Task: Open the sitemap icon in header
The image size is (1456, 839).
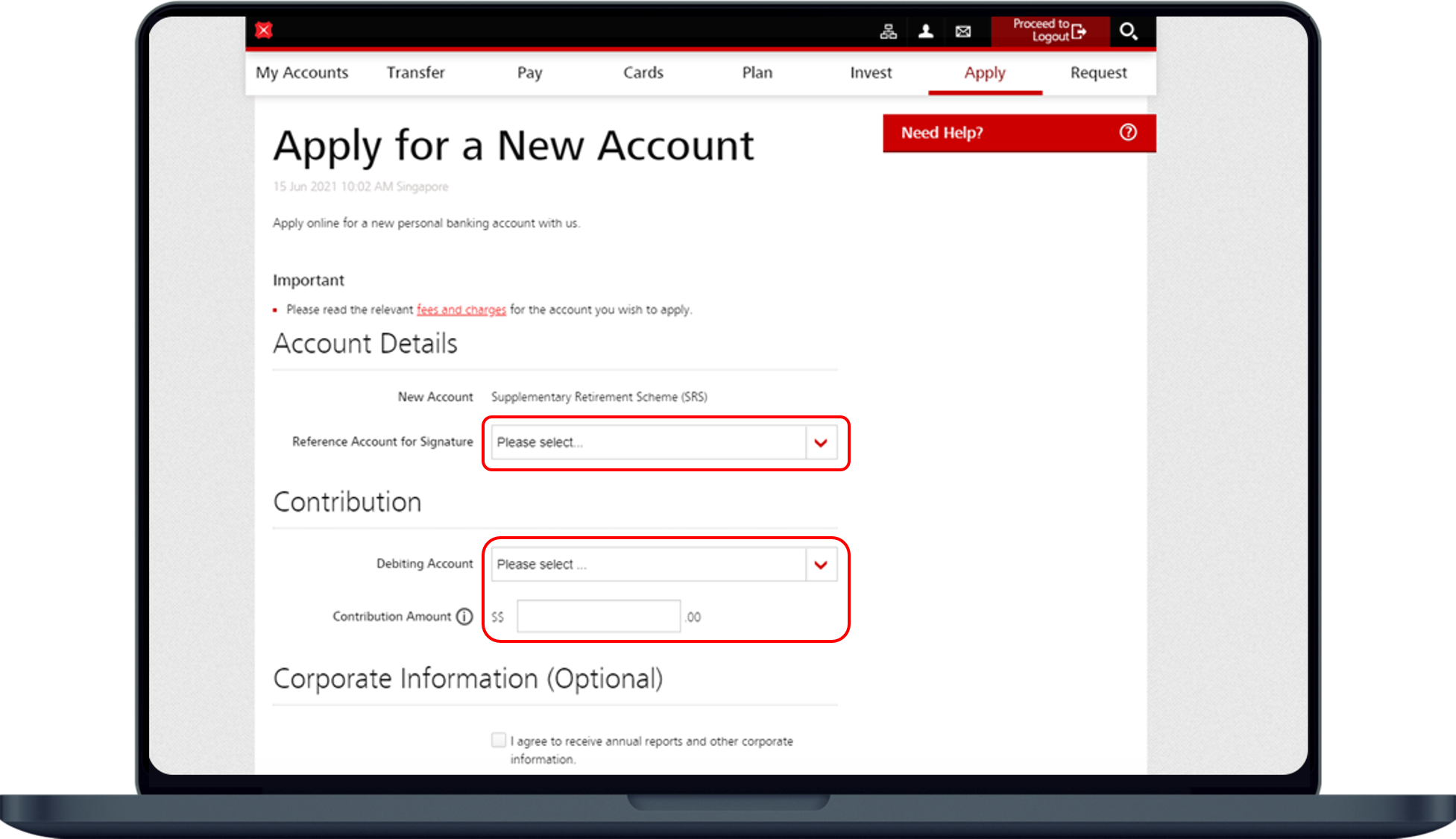Action: [888, 31]
